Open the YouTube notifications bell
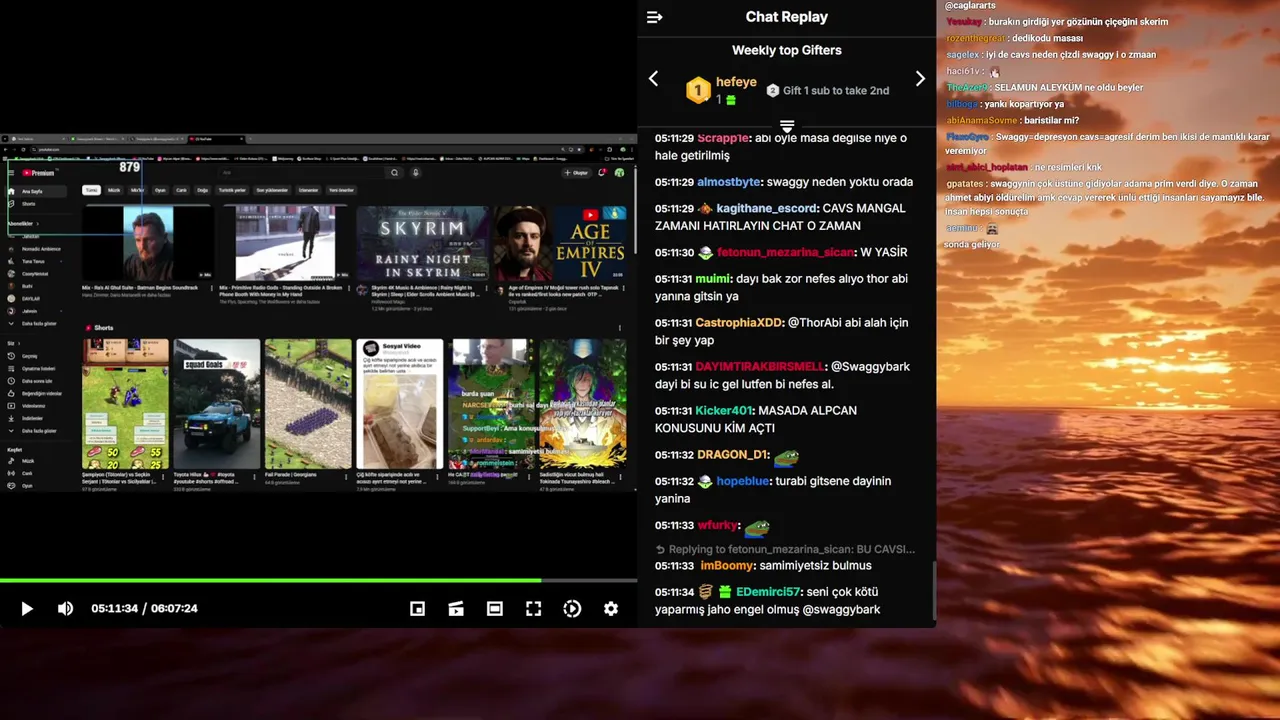This screenshot has width=1280, height=720. 601,172
